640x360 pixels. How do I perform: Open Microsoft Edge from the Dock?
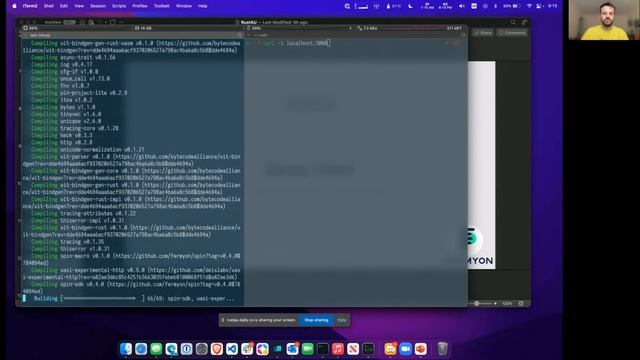coord(171,349)
